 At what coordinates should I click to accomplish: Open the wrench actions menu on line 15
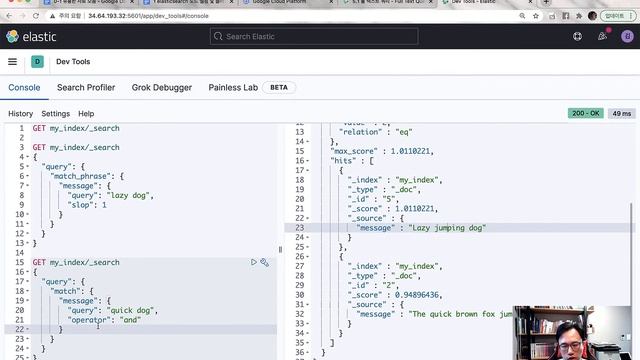pos(264,262)
